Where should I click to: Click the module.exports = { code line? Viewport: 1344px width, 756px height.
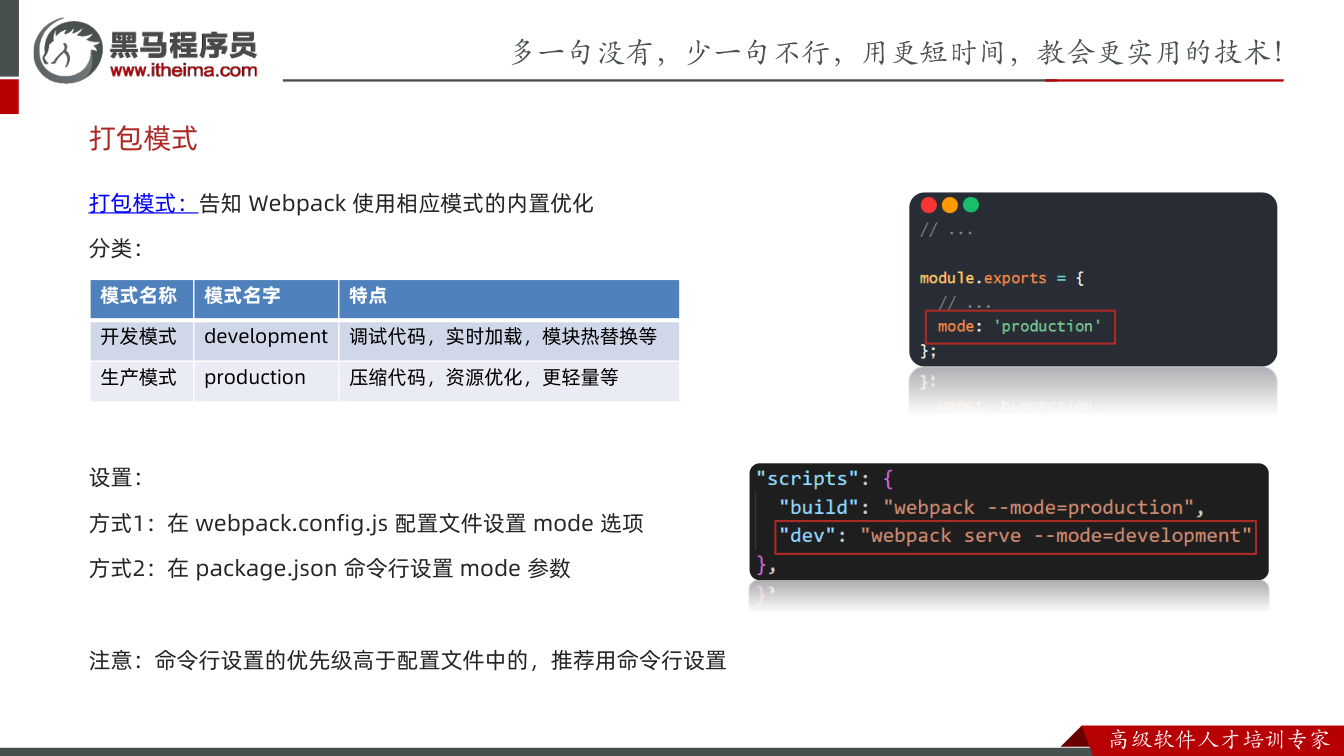click(1002, 278)
